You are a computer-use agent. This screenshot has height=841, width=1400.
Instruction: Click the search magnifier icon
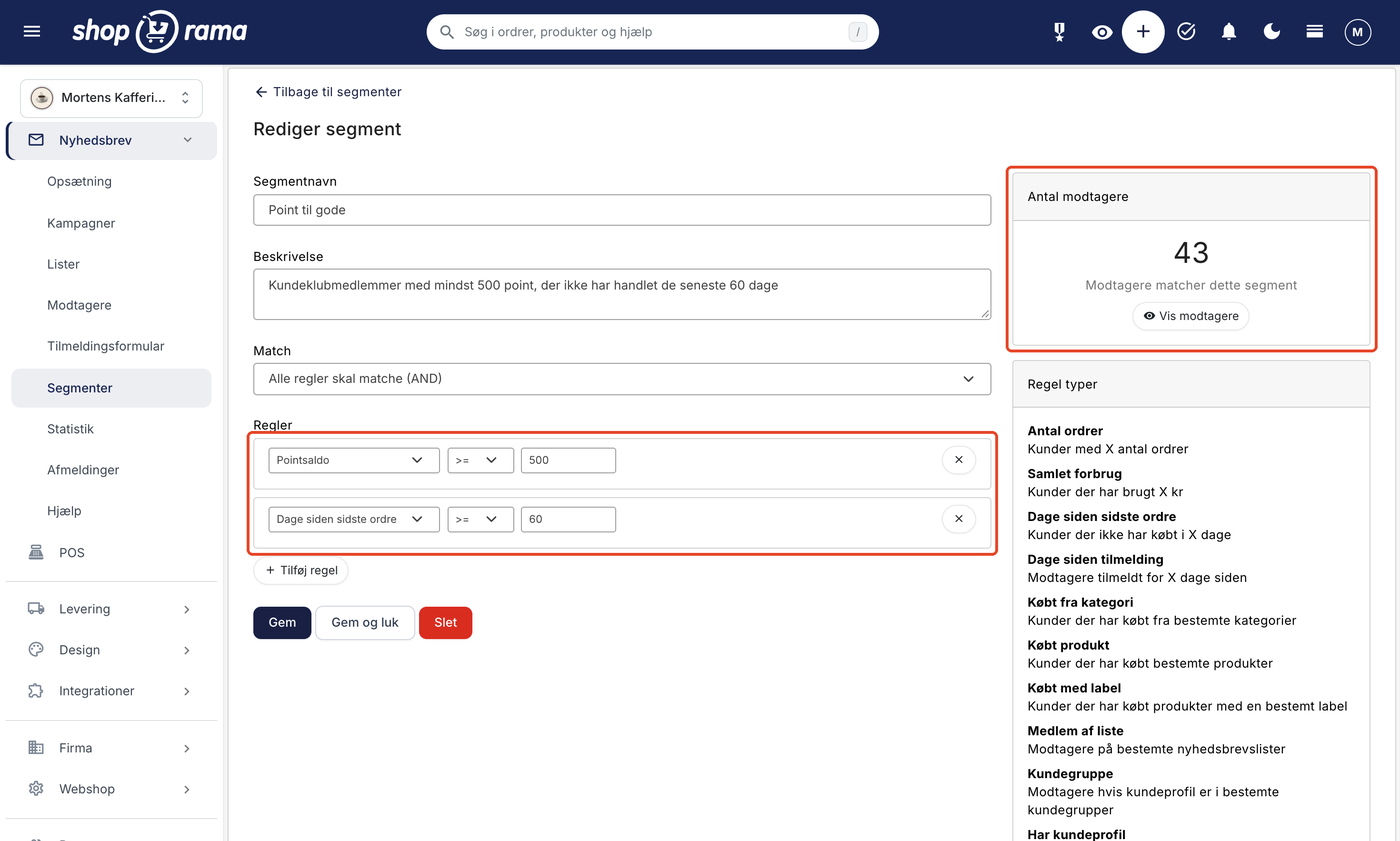(x=447, y=32)
